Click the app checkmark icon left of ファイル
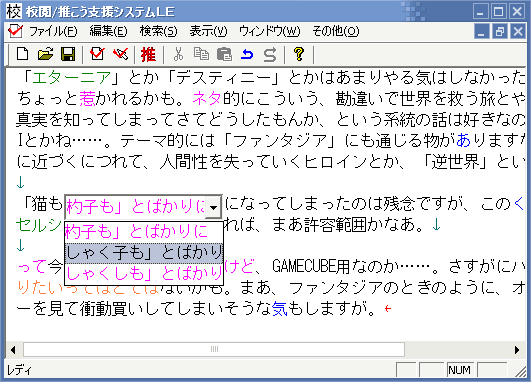The width and height of the screenshot is (531, 382). coord(15,31)
